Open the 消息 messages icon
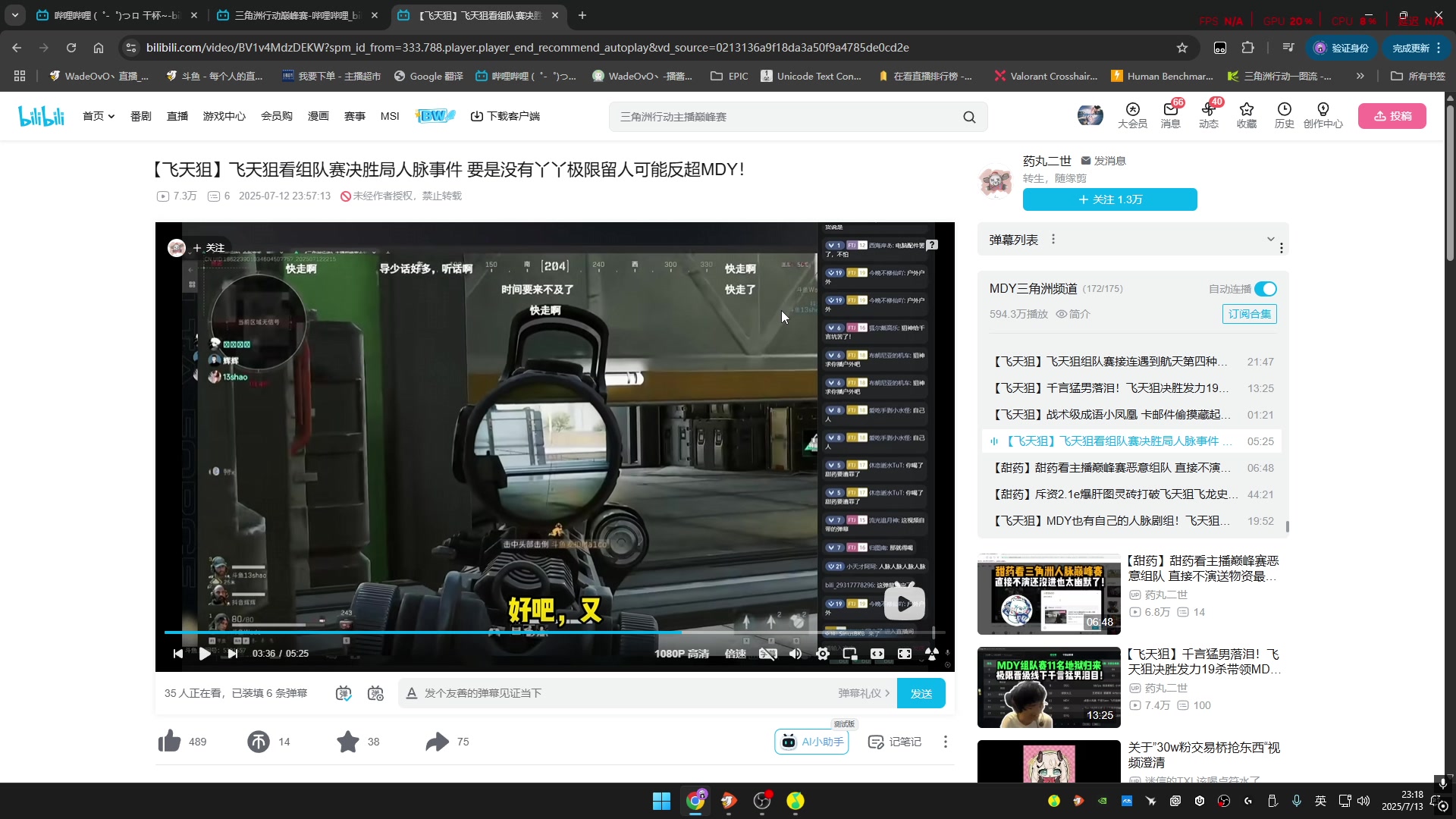The width and height of the screenshot is (1456, 819). coord(1170,115)
